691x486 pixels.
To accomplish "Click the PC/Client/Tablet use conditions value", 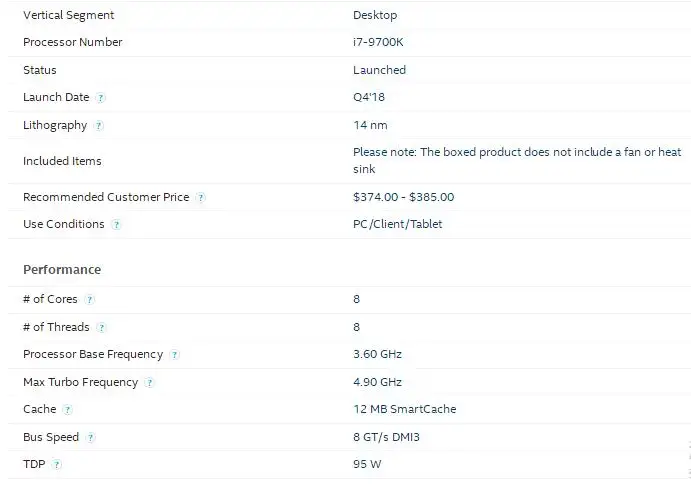I will coord(398,224).
